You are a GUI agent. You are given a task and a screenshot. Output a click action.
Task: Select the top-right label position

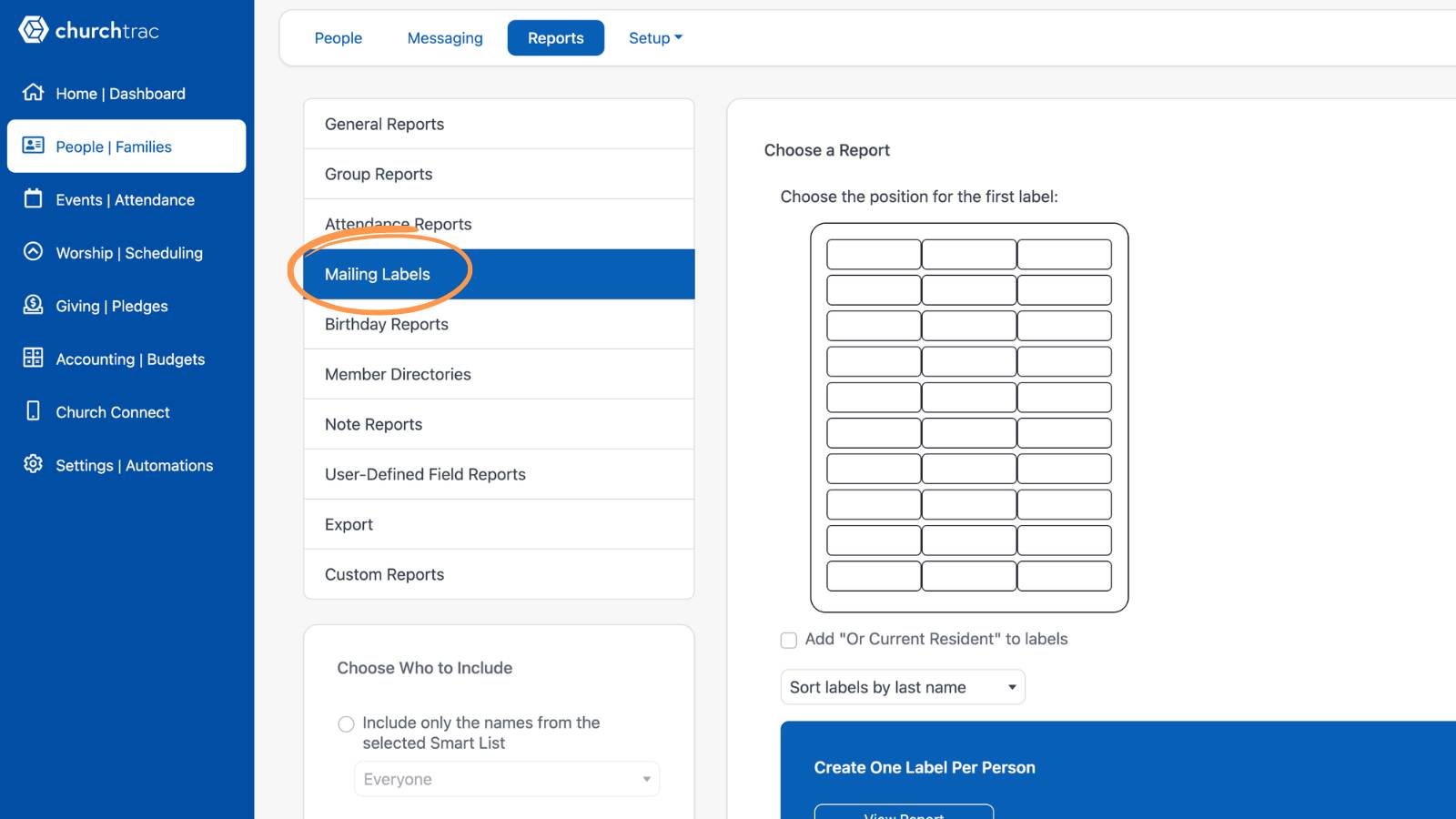click(1065, 254)
